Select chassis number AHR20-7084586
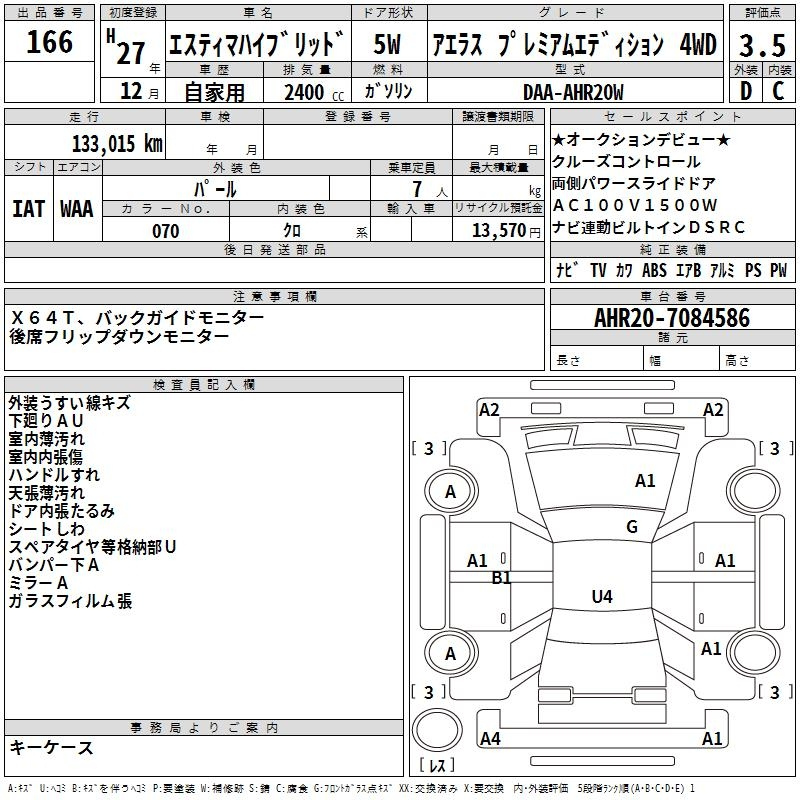Image resolution: width=800 pixels, height=800 pixels. coord(671,318)
